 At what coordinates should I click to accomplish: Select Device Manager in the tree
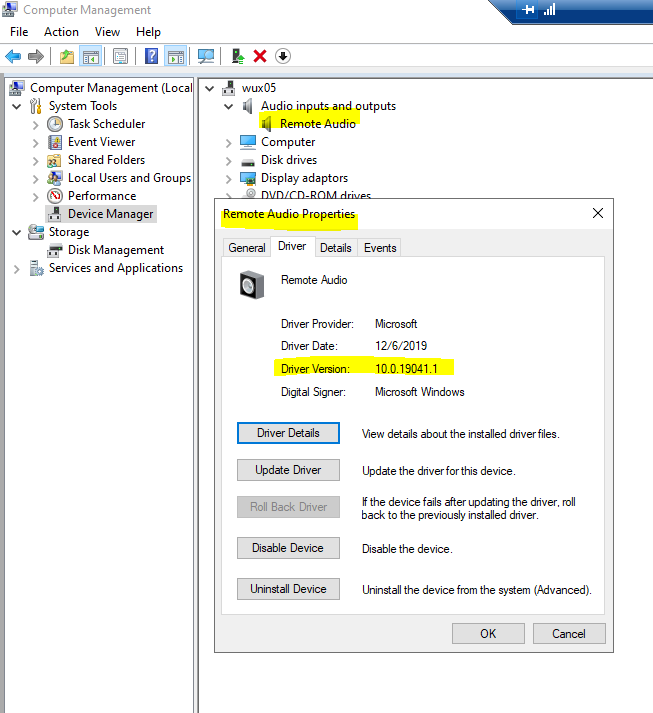pos(111,214)
